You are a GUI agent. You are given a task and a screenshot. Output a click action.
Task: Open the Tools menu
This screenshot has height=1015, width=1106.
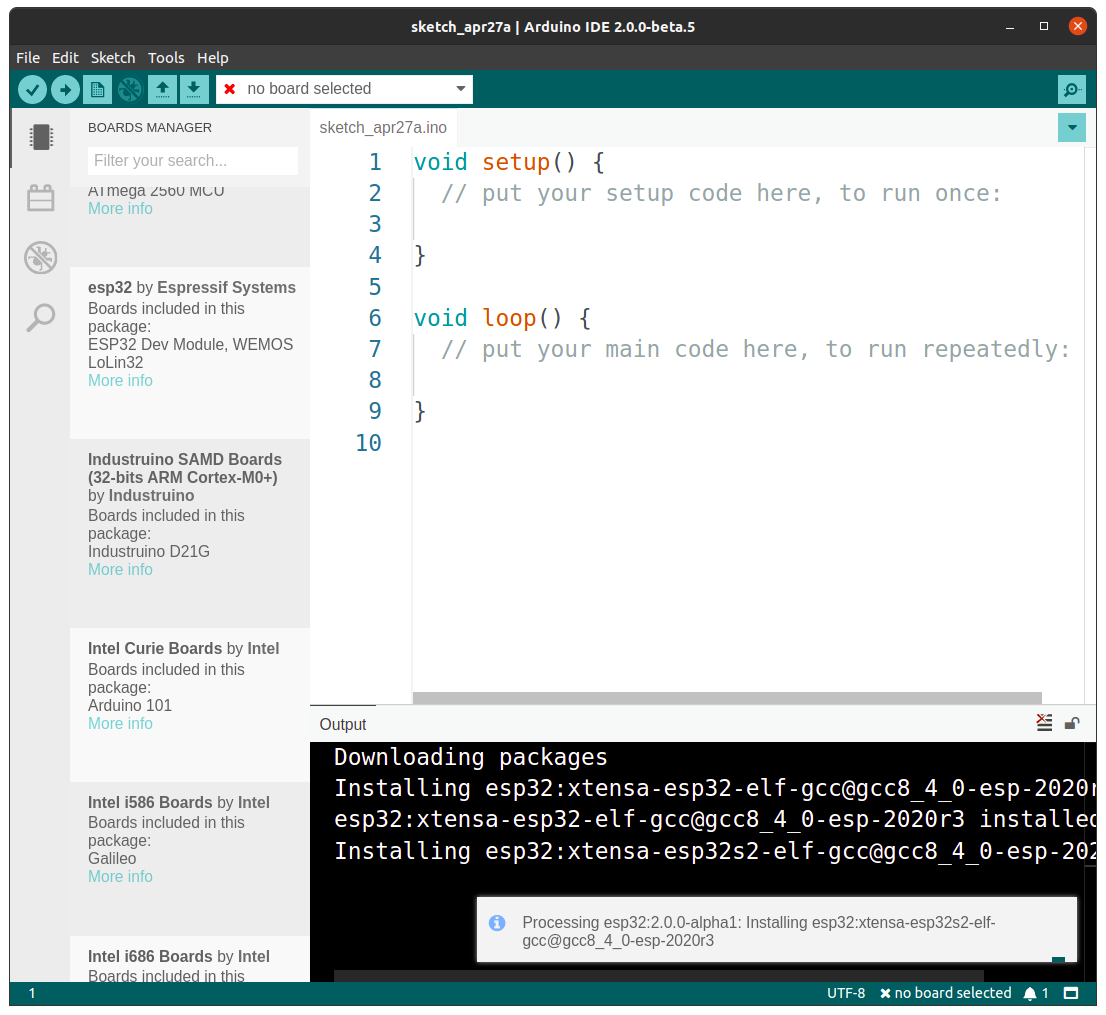pos(166,57)
